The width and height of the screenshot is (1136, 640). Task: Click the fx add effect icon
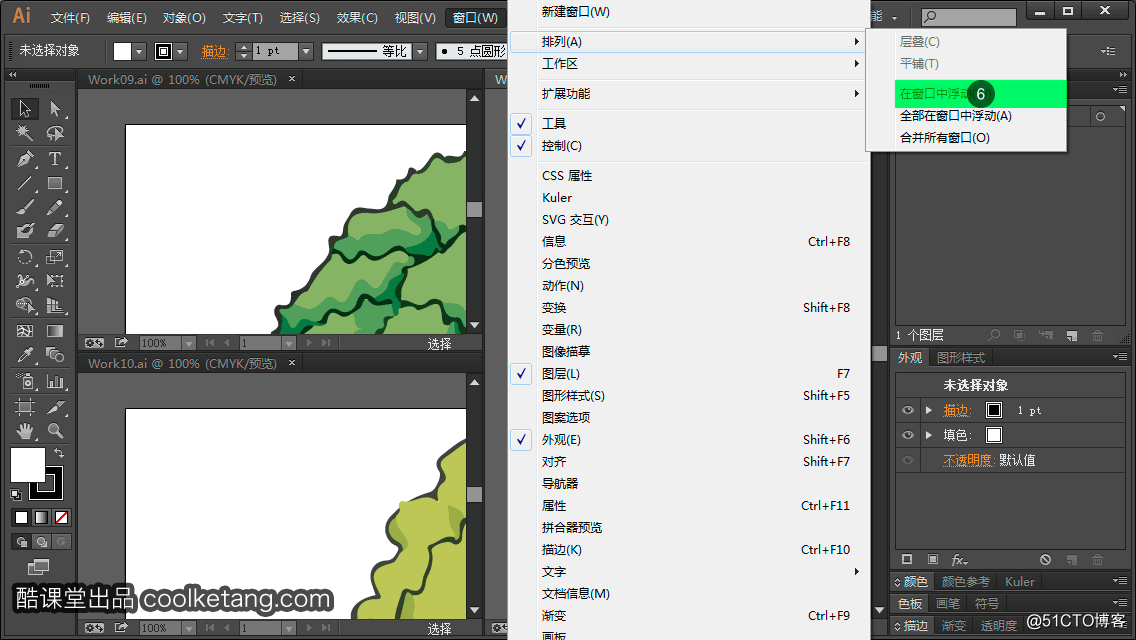(x=958, y=560)
